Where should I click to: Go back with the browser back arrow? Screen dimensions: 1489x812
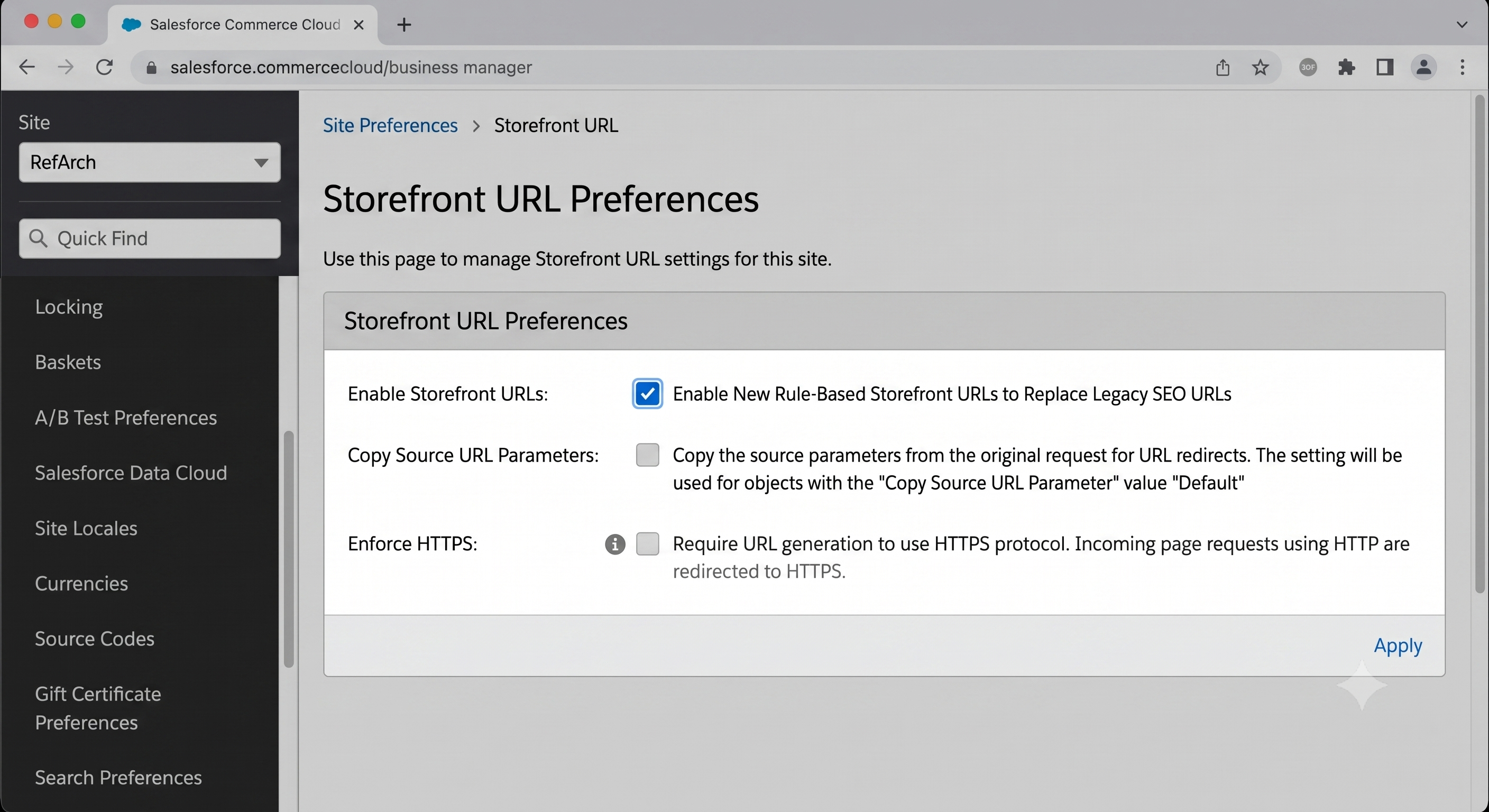(x=27, y=68)
